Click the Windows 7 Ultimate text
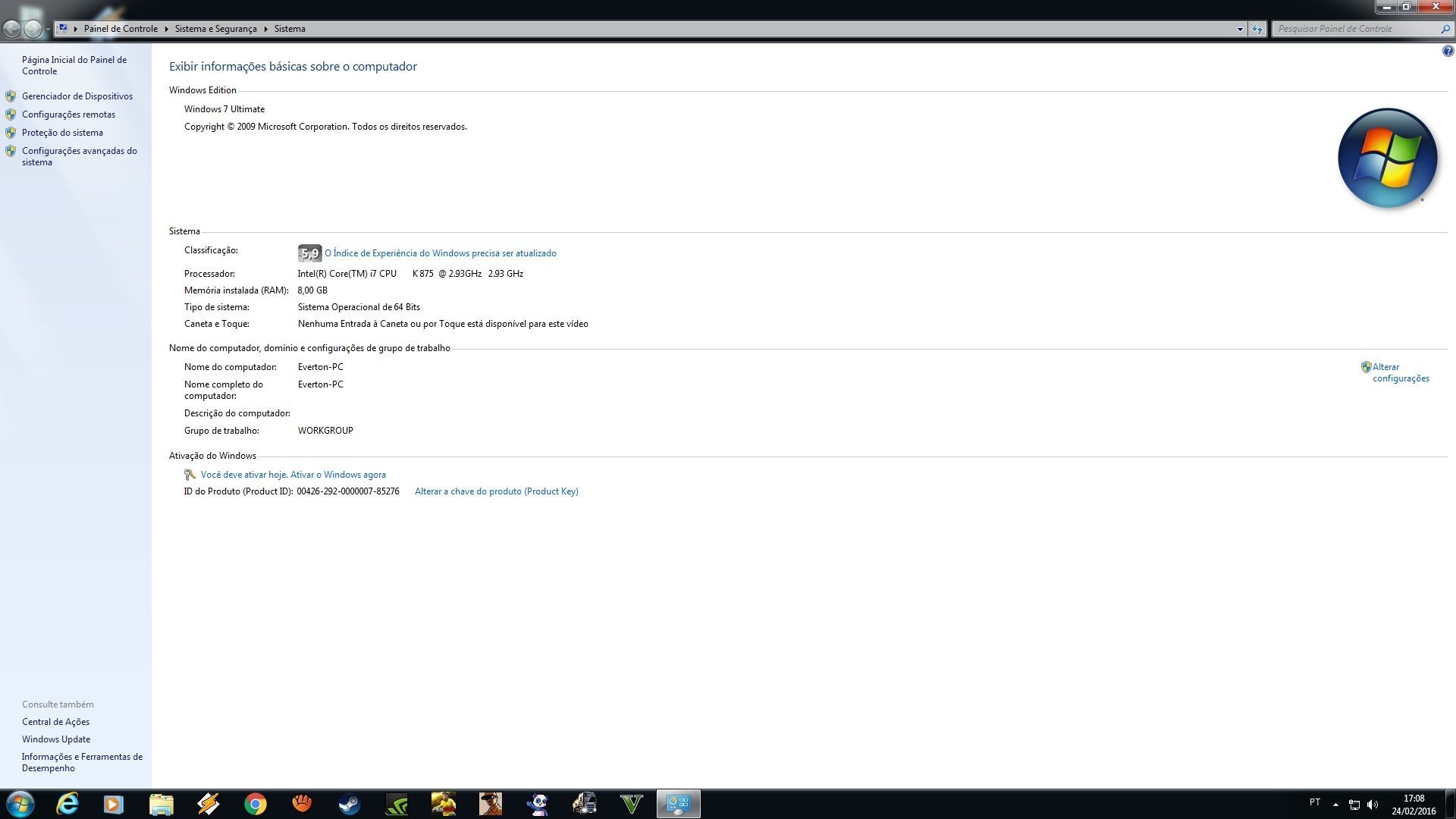The image size is (1456, 819). point(224,109)
